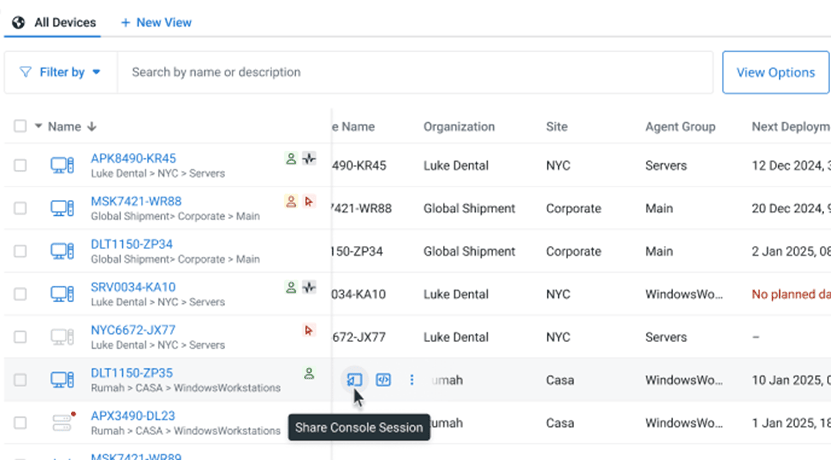The image size is (831, 460).
Task: Click the red cursor icon on NYC6672-JX77
Action: pos(309,330)
